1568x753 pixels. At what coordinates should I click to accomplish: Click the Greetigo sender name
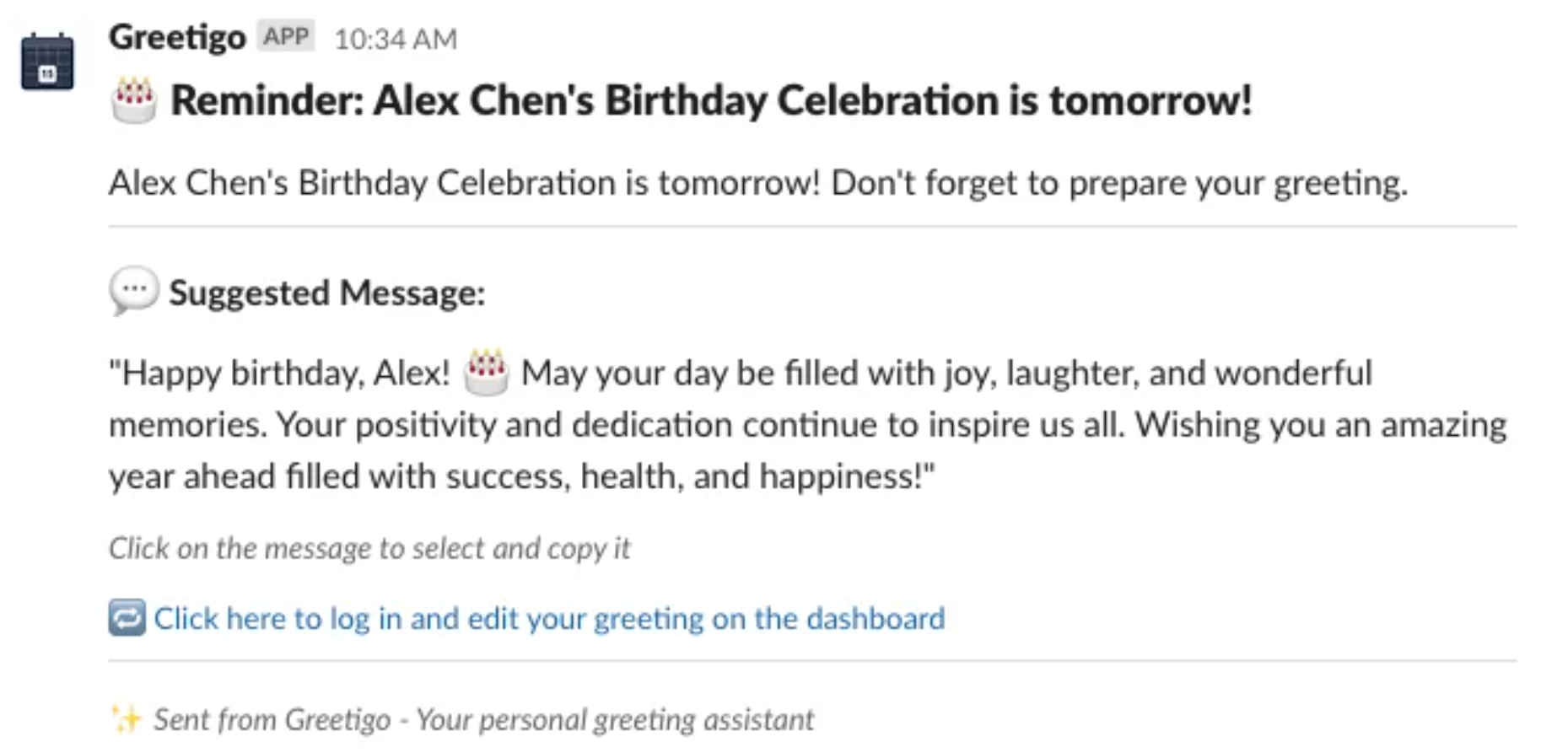coord(177,38)
